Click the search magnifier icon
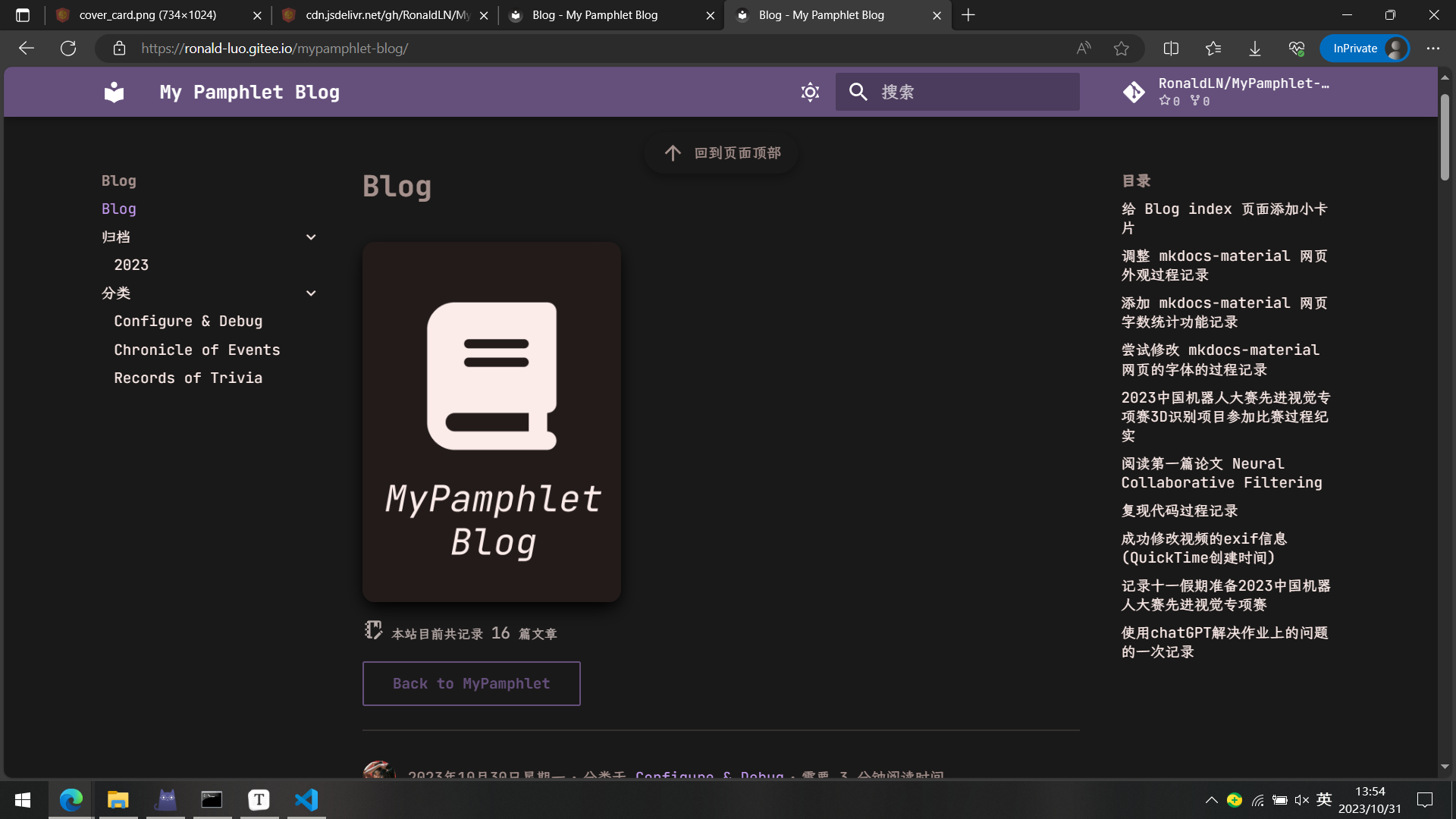Viewport: 1456px width, 819px height. 858,92
